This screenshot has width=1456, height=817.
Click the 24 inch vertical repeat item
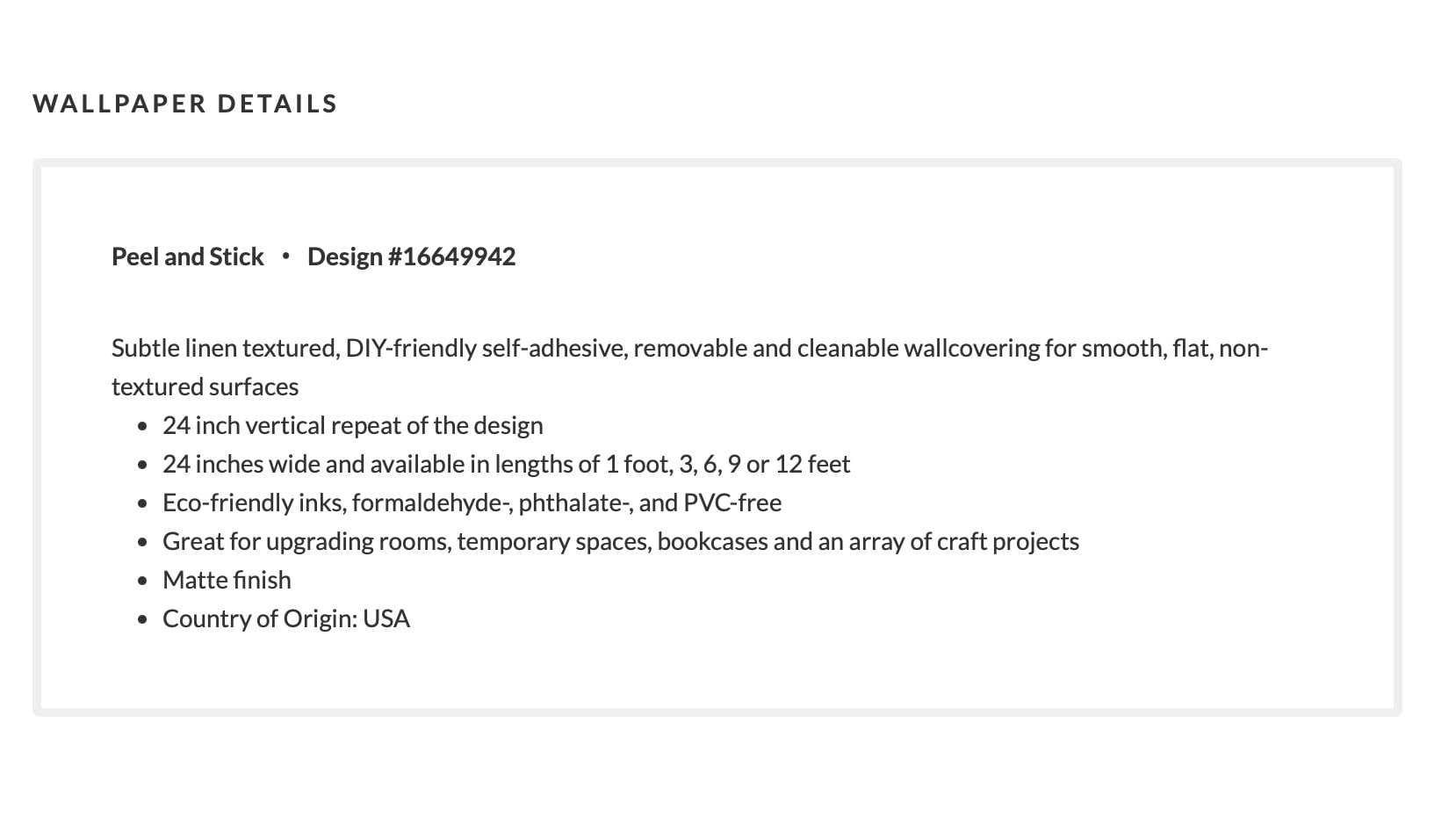[352, 426]
